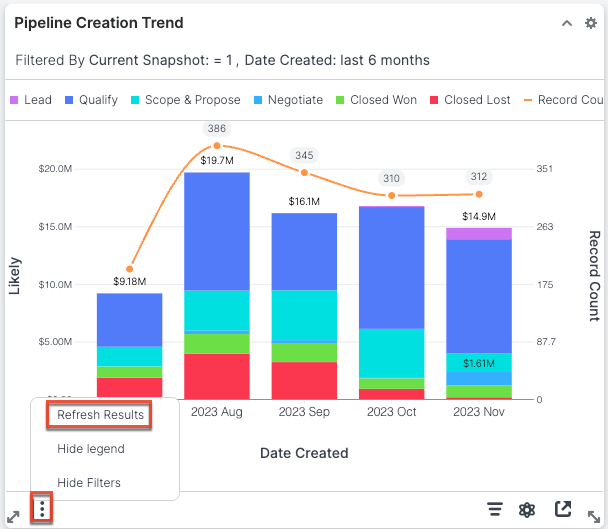The height and width of the screenshot is (529, 608).
Task: Click the Closed Lost red legend swatch
Action: 435,100
